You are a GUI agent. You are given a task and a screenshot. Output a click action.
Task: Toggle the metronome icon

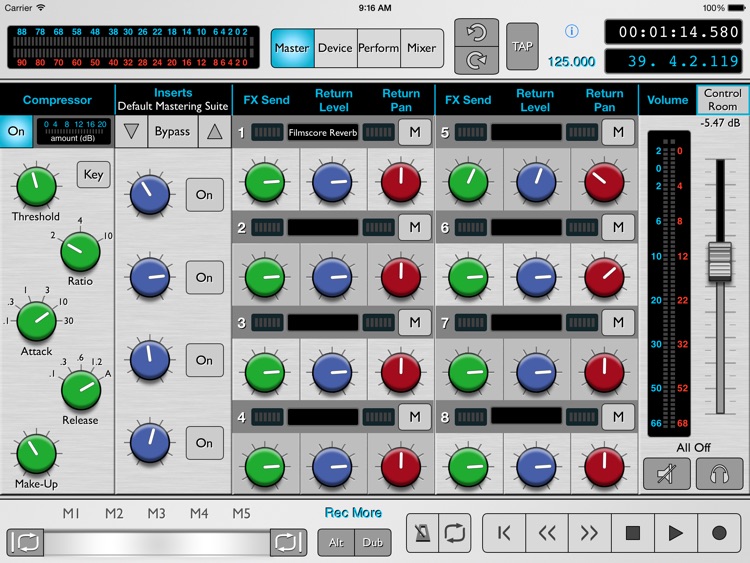pyautogui.click(x=424, y=533)
